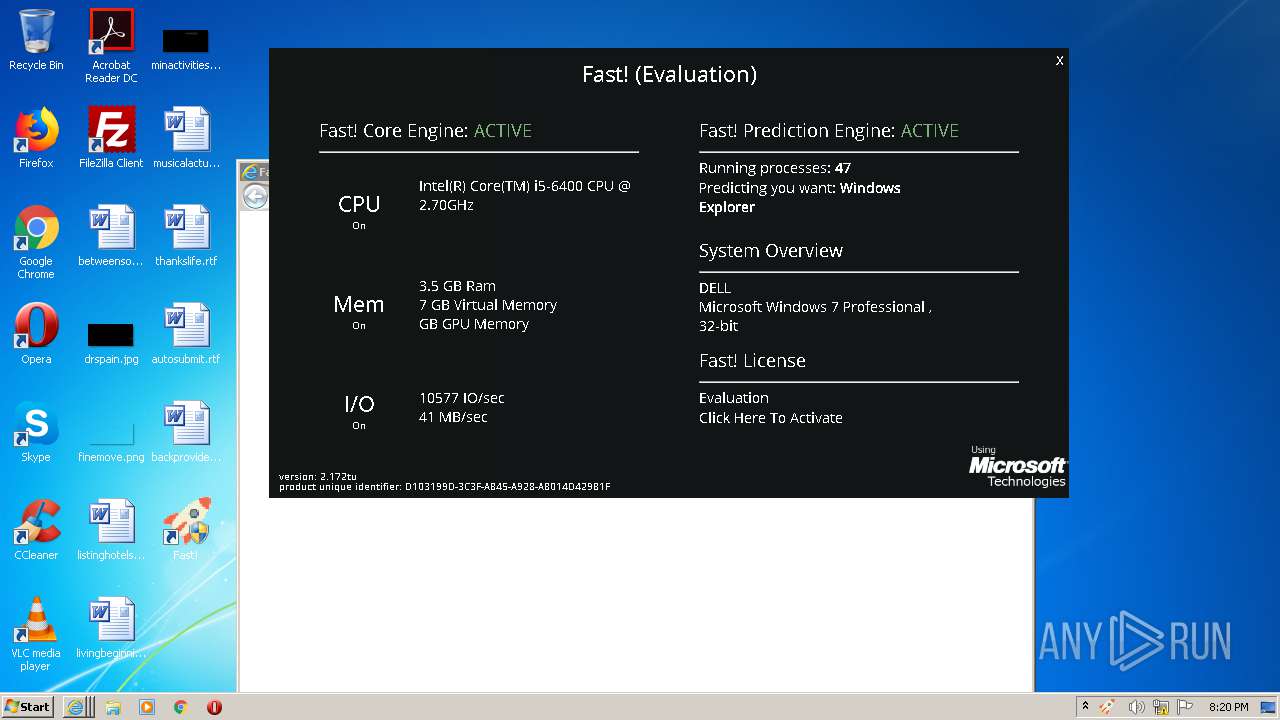Click the Microsoft Technologies logo

1017,468
